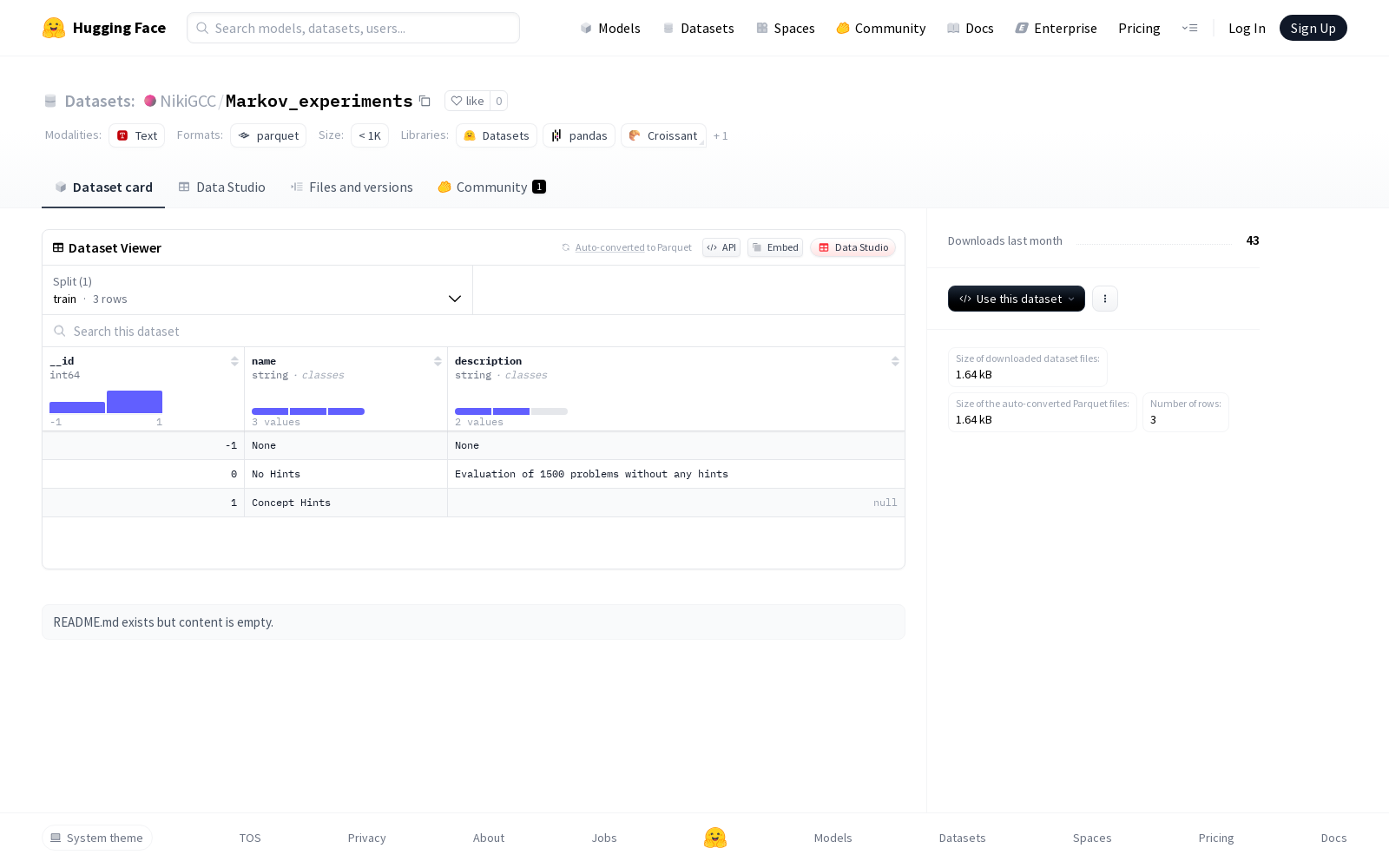
Task: Click the Embed button
Action: click(x=775, y=247)
